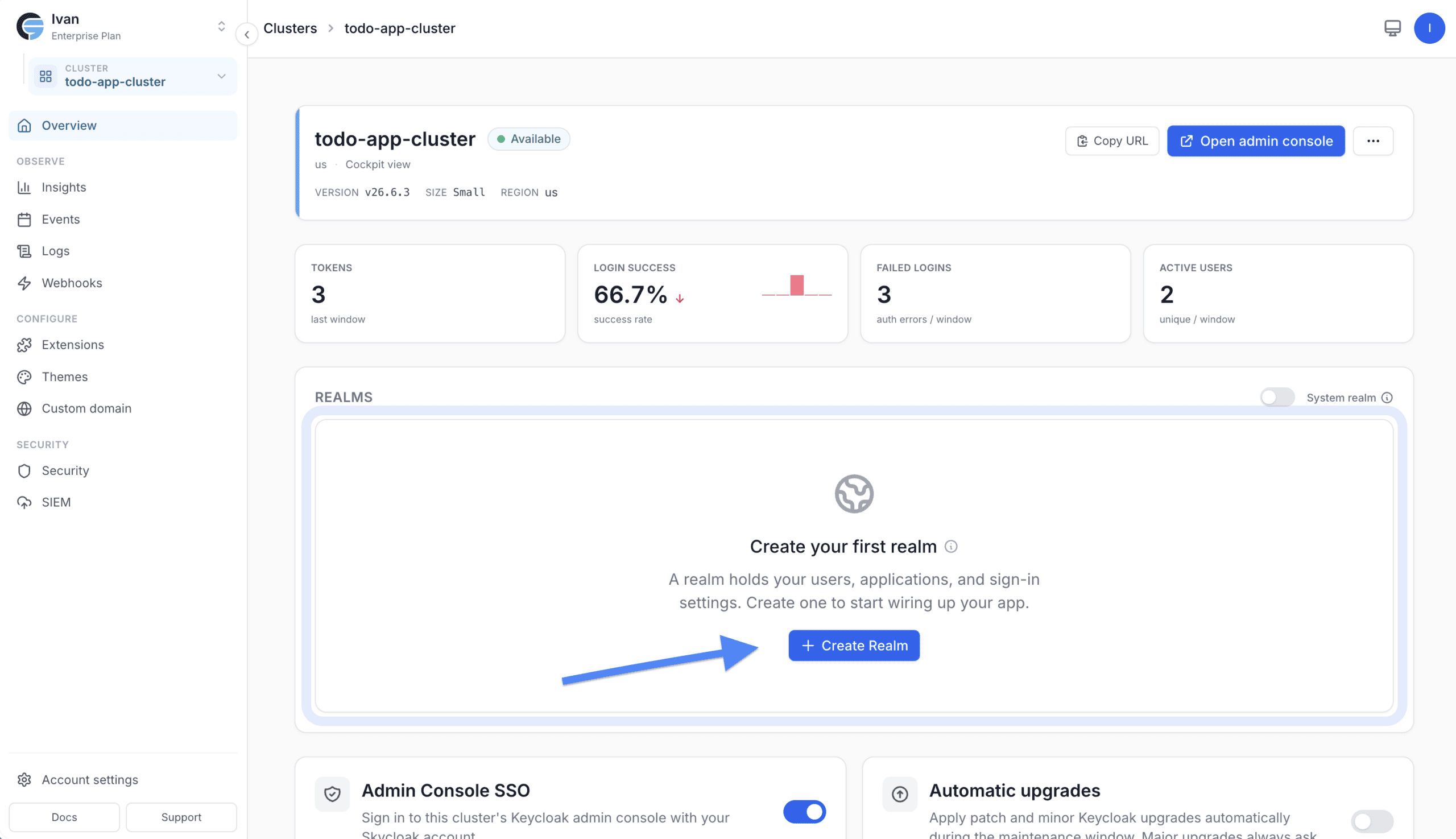Click the globe icon in realms panel

(x=854, y=493)
